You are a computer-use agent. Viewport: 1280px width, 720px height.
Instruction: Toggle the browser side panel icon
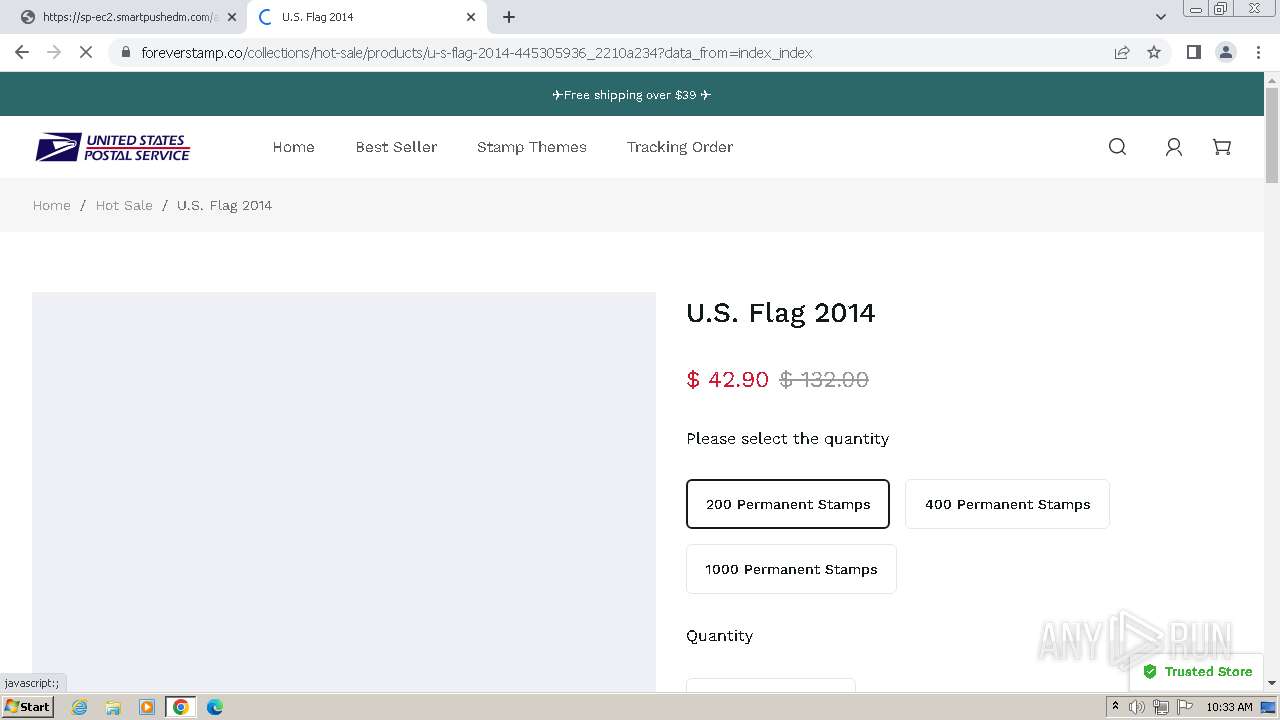(x=1193, y=52)
